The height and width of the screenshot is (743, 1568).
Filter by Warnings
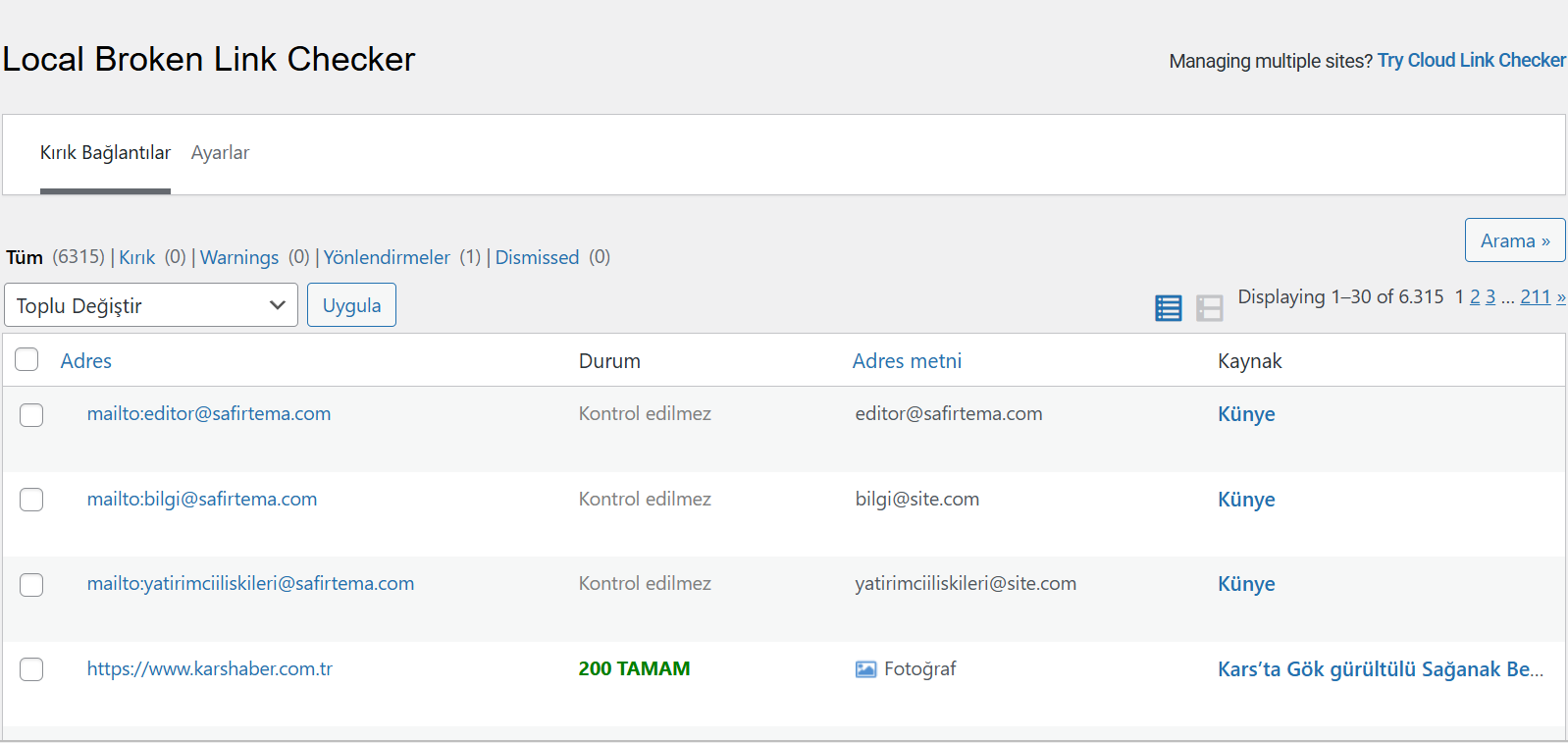tap(239, 257)
